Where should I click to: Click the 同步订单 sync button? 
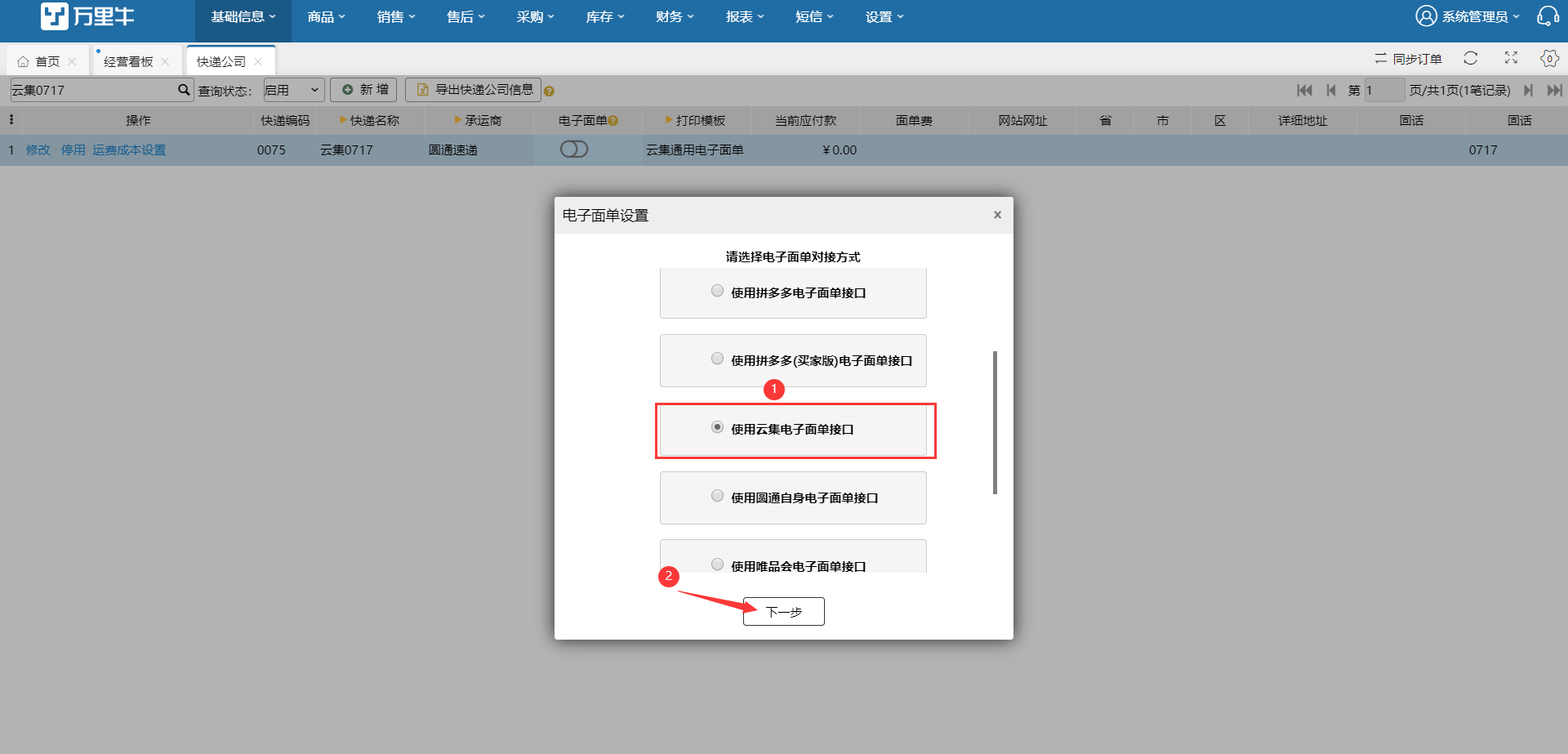point(1408,59)
